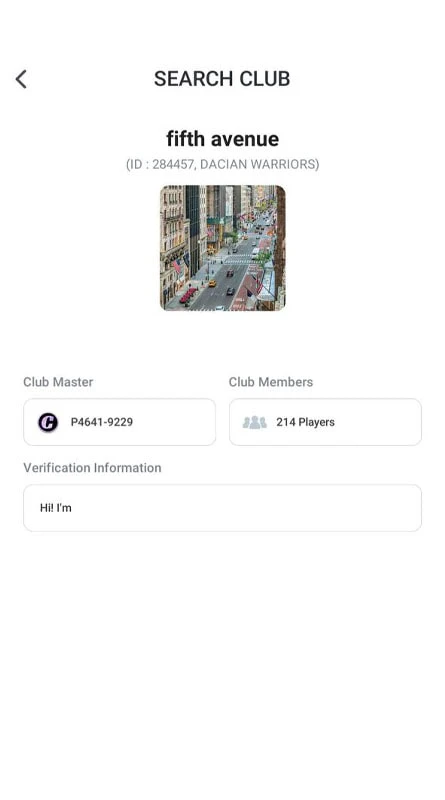Click empty space inside Club Master box
Screen dimensions: 445x800
pos(174,422)
